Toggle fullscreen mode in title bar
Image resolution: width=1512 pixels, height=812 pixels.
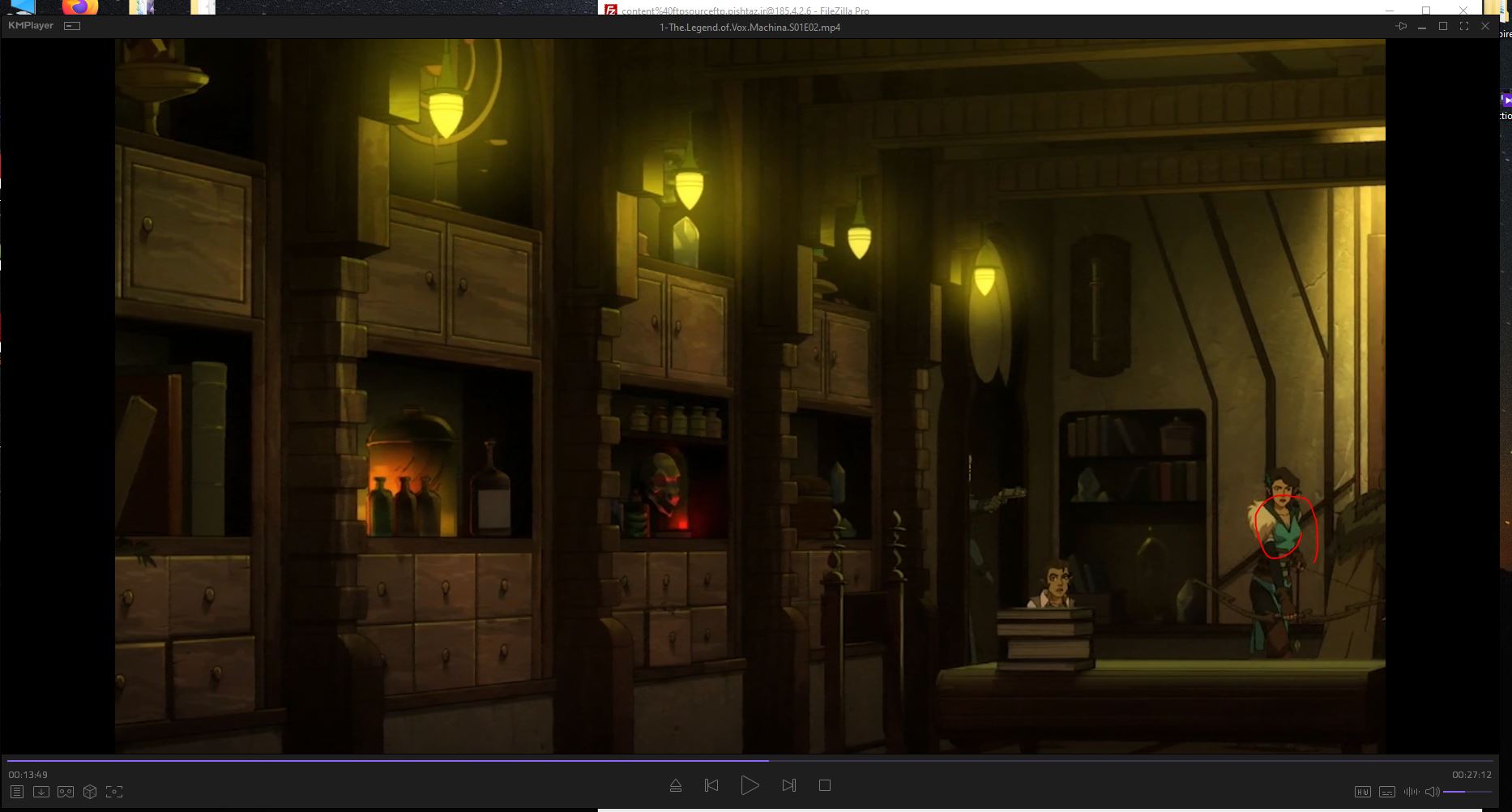(1464, 27)
